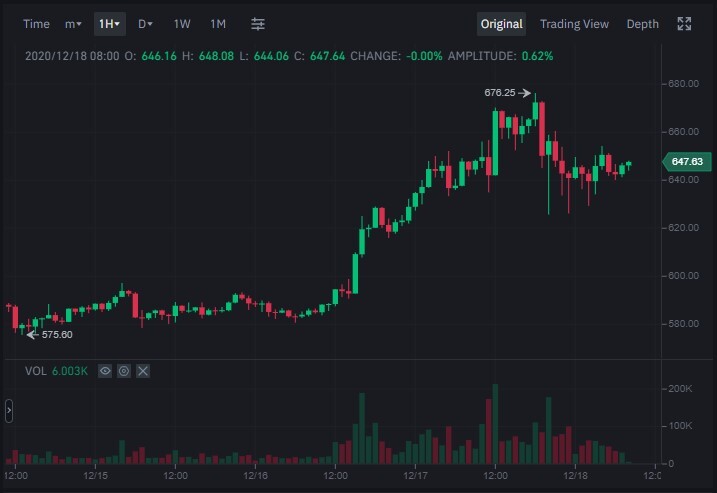717x493 pixels.
Task: Hide the VOL indicator with eye icon
Action: 105,371
